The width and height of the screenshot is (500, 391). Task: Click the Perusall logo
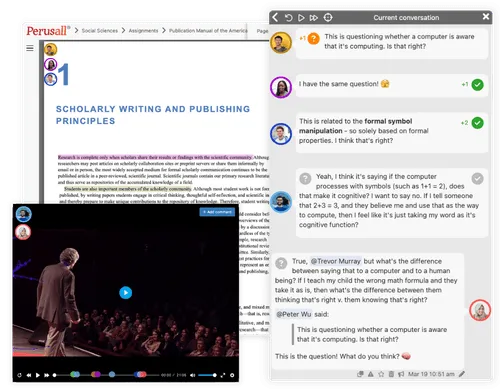[48, 31]
